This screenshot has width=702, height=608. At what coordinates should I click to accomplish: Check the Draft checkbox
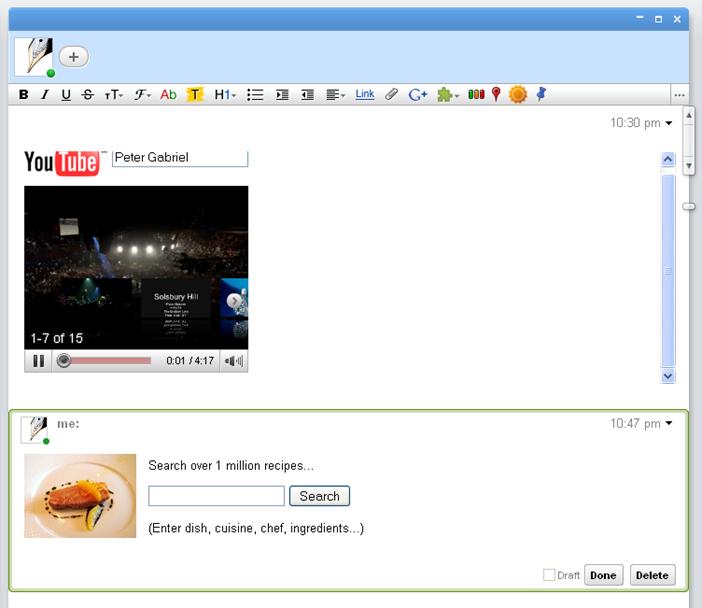(549, 575)
